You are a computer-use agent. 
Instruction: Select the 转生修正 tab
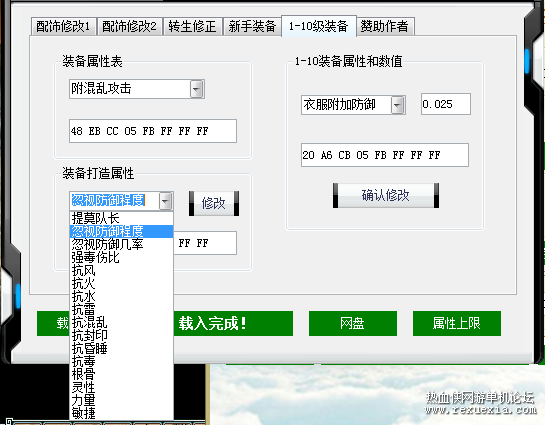point(192,26)
